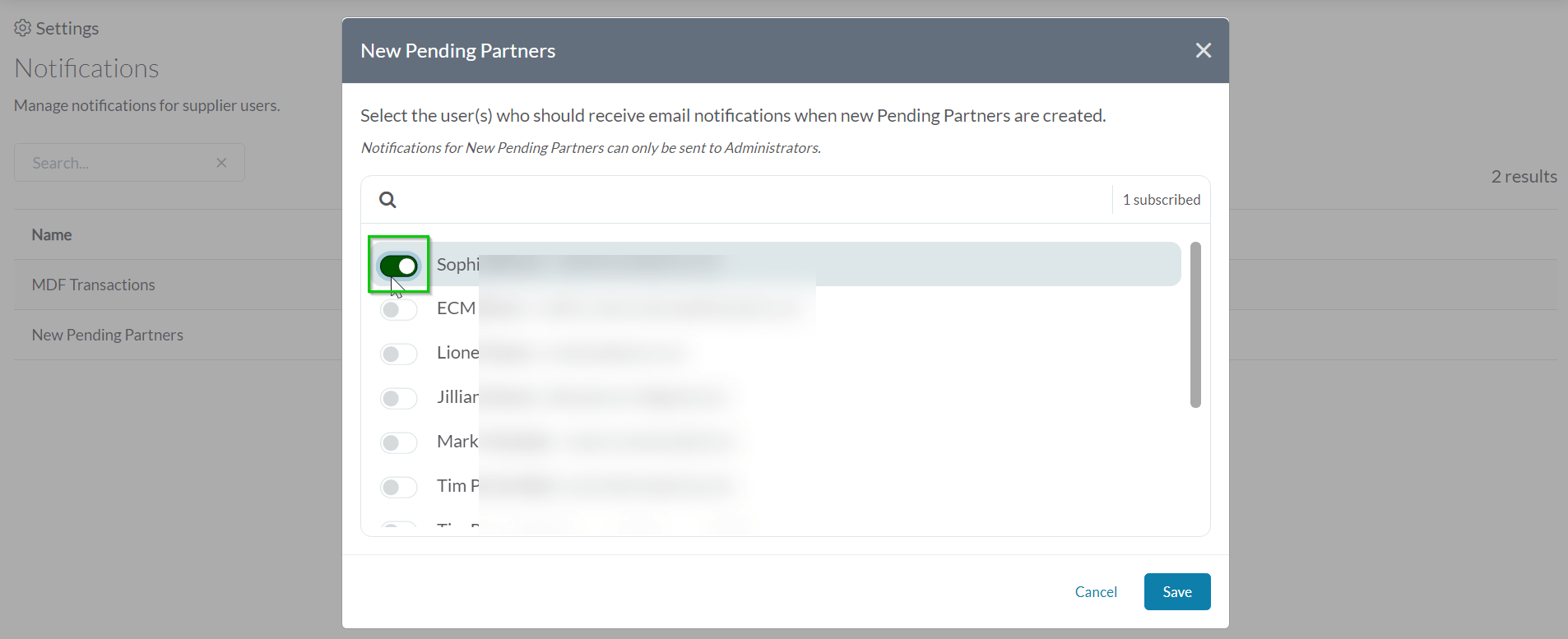Click the Cancel link
Screen dimensions: 1568x639
click(1096, 591)
